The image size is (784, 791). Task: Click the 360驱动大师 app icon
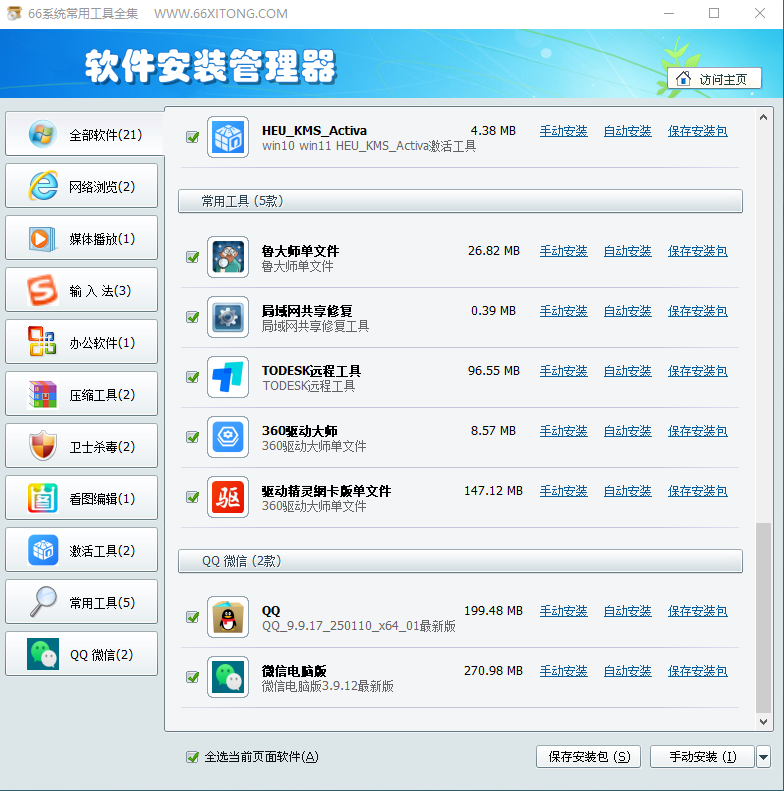click(x=228, y=437)
